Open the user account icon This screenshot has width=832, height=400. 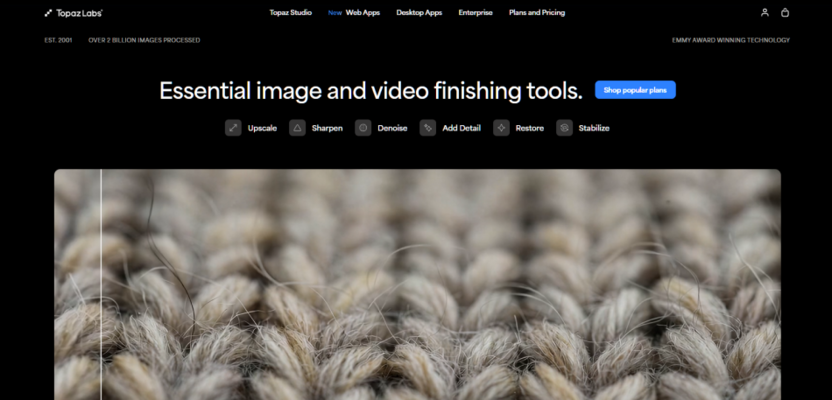click(765, 12)
